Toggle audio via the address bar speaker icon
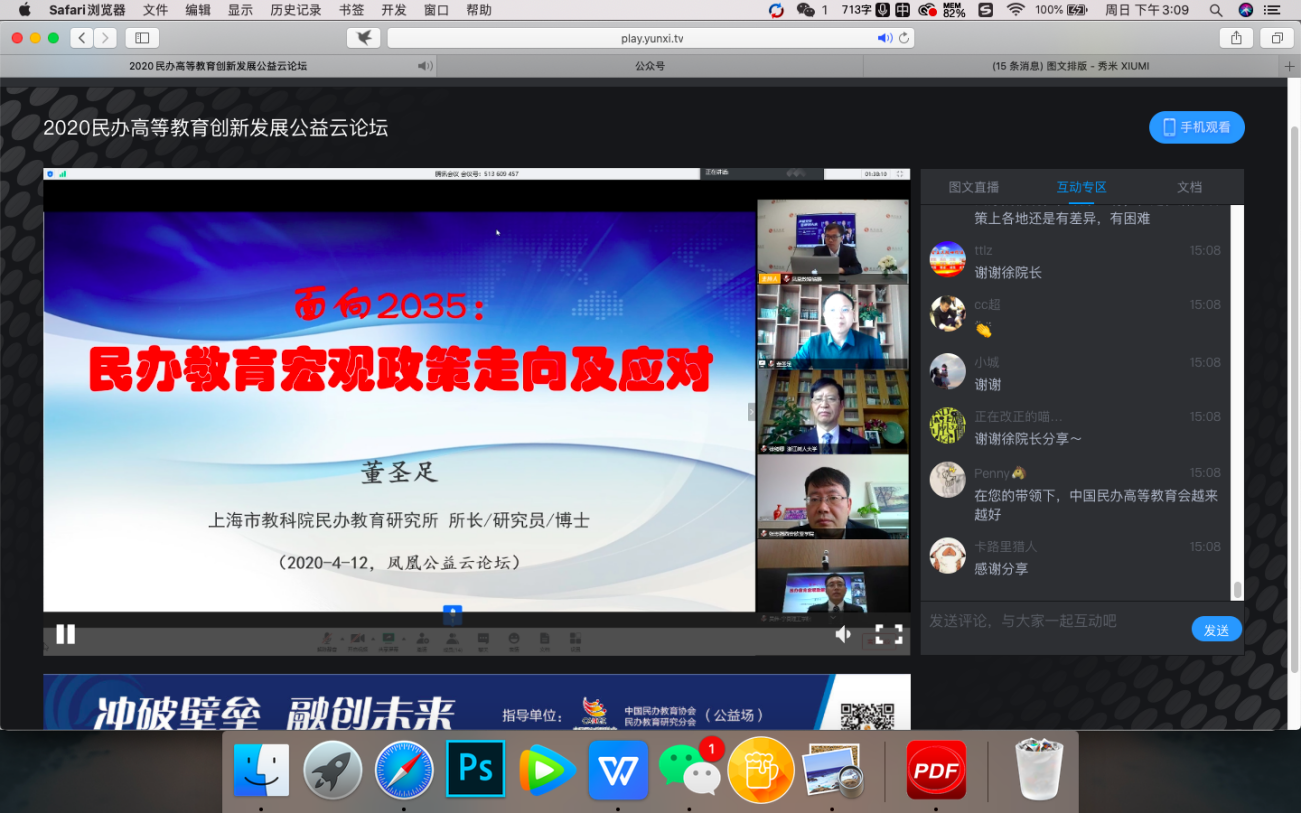 click(x=884, y=38)
